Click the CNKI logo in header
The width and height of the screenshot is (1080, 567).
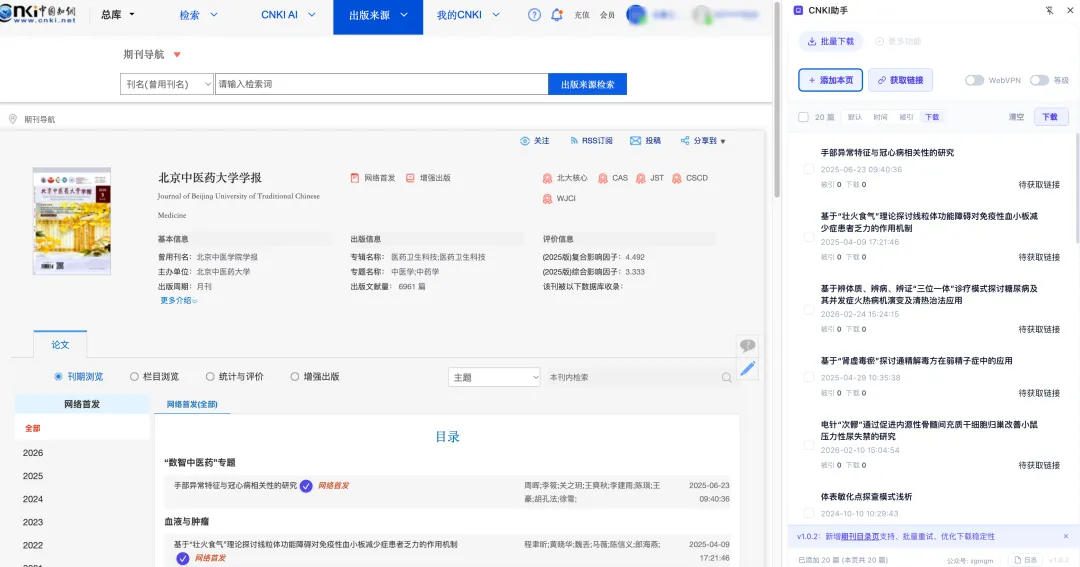tap(38, 14)
